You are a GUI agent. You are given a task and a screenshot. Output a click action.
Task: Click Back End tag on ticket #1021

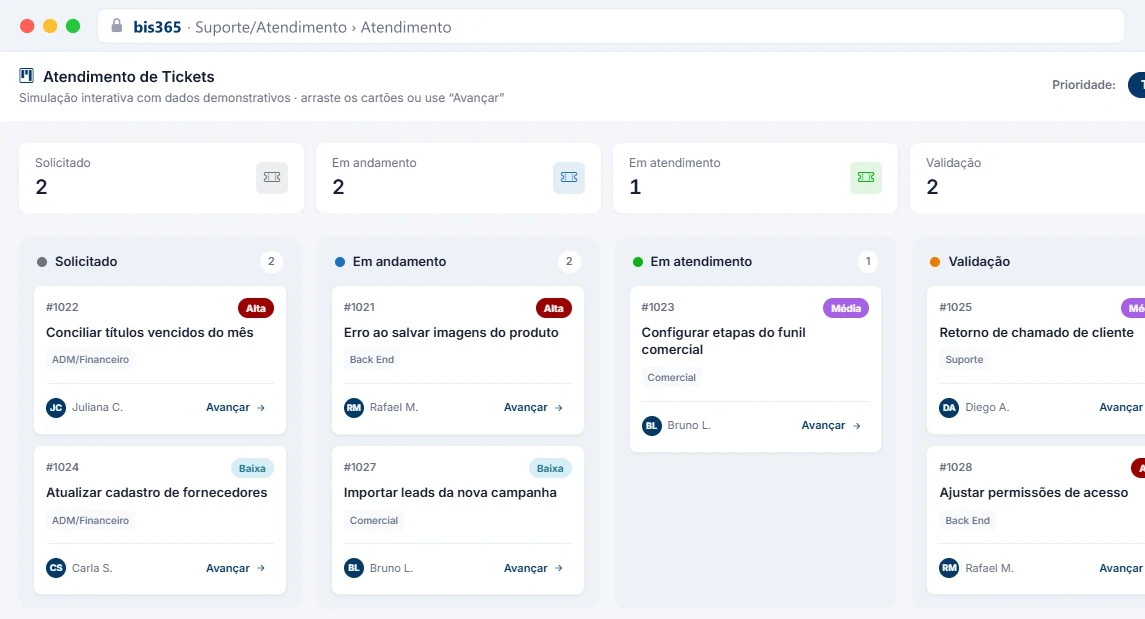point(372,360)
